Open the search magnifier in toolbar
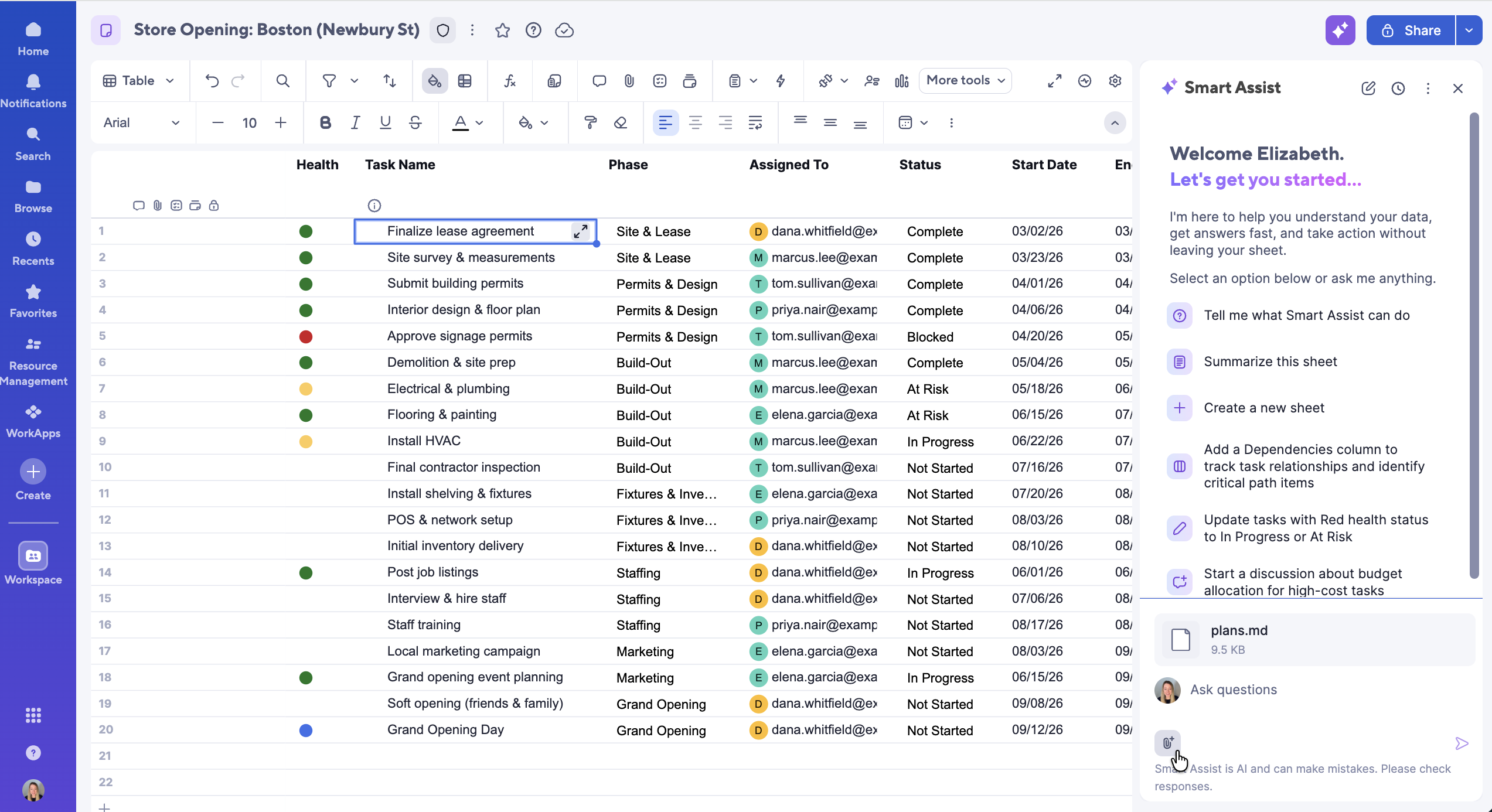1492x812 pixels. (282, 81)
